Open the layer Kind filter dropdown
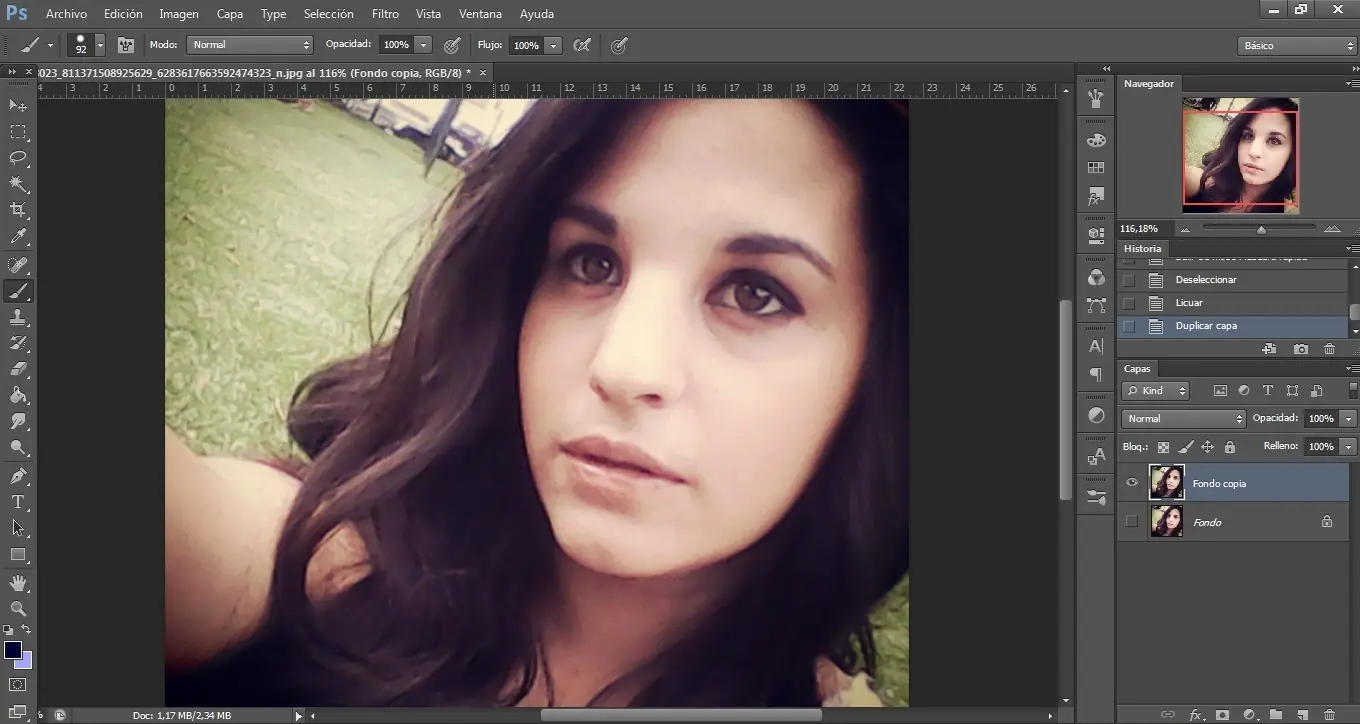The image size is (1360, 724). coord(1155,391)
